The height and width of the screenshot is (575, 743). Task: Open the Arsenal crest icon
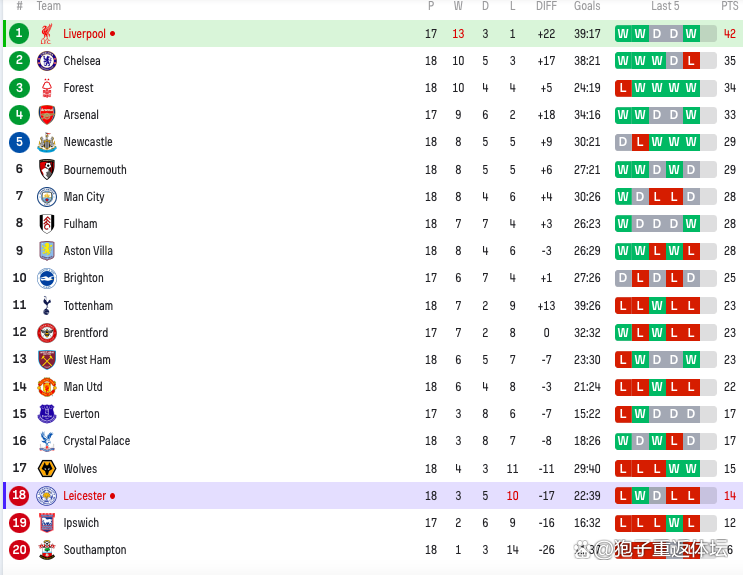pos(46,115)
